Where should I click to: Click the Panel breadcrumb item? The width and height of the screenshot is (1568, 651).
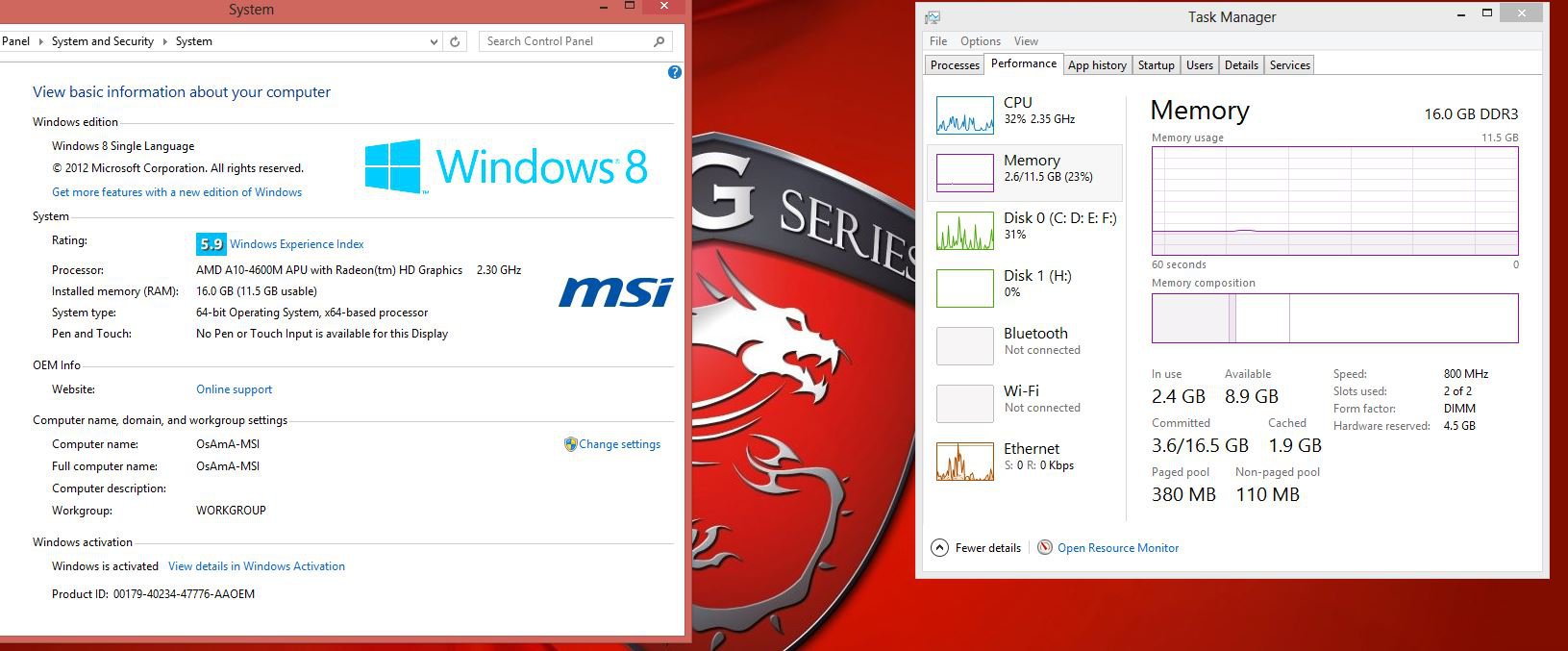coord(15,41)
